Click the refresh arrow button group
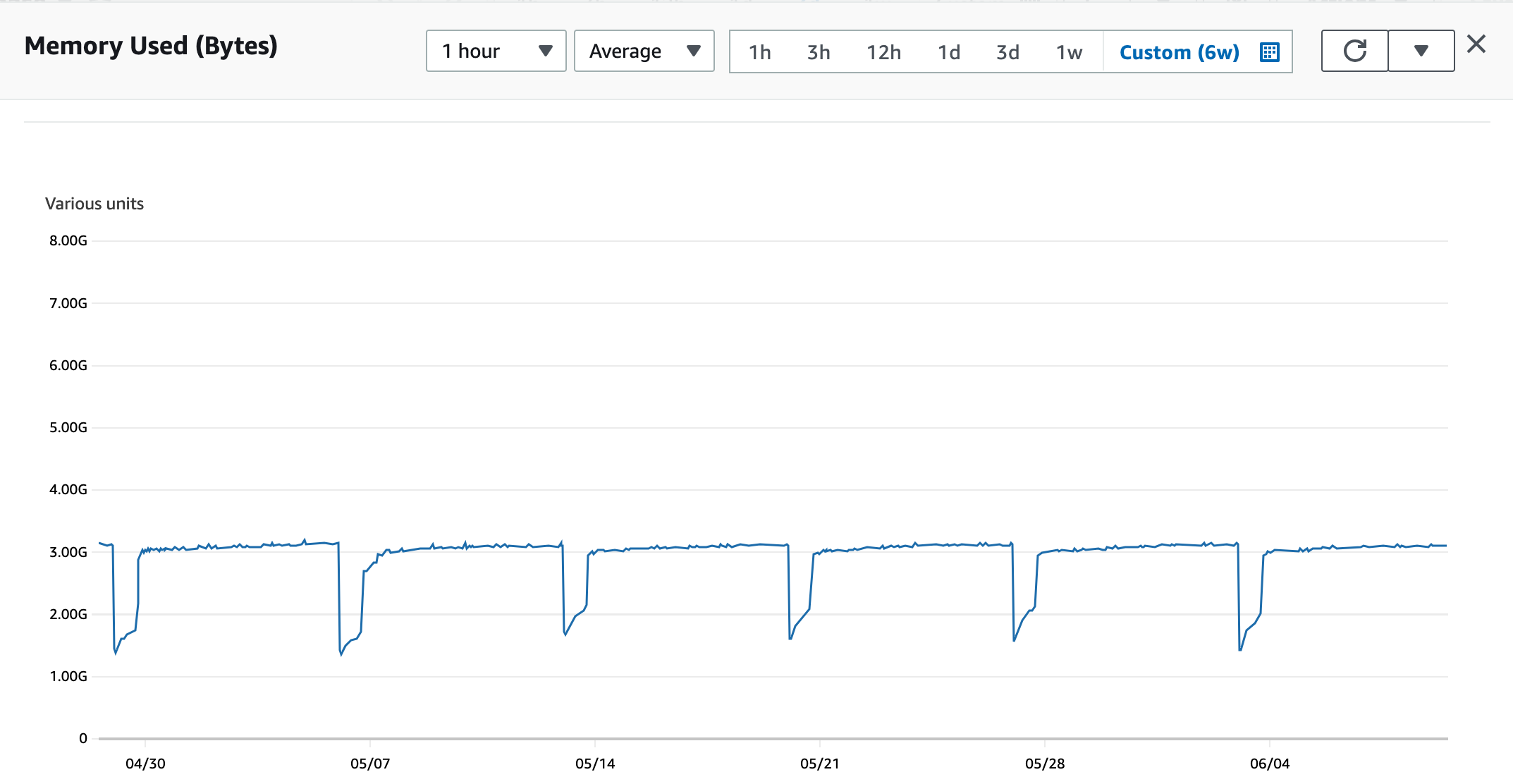The height and width of the screenshot is (784, 1513). (1354, 50)
